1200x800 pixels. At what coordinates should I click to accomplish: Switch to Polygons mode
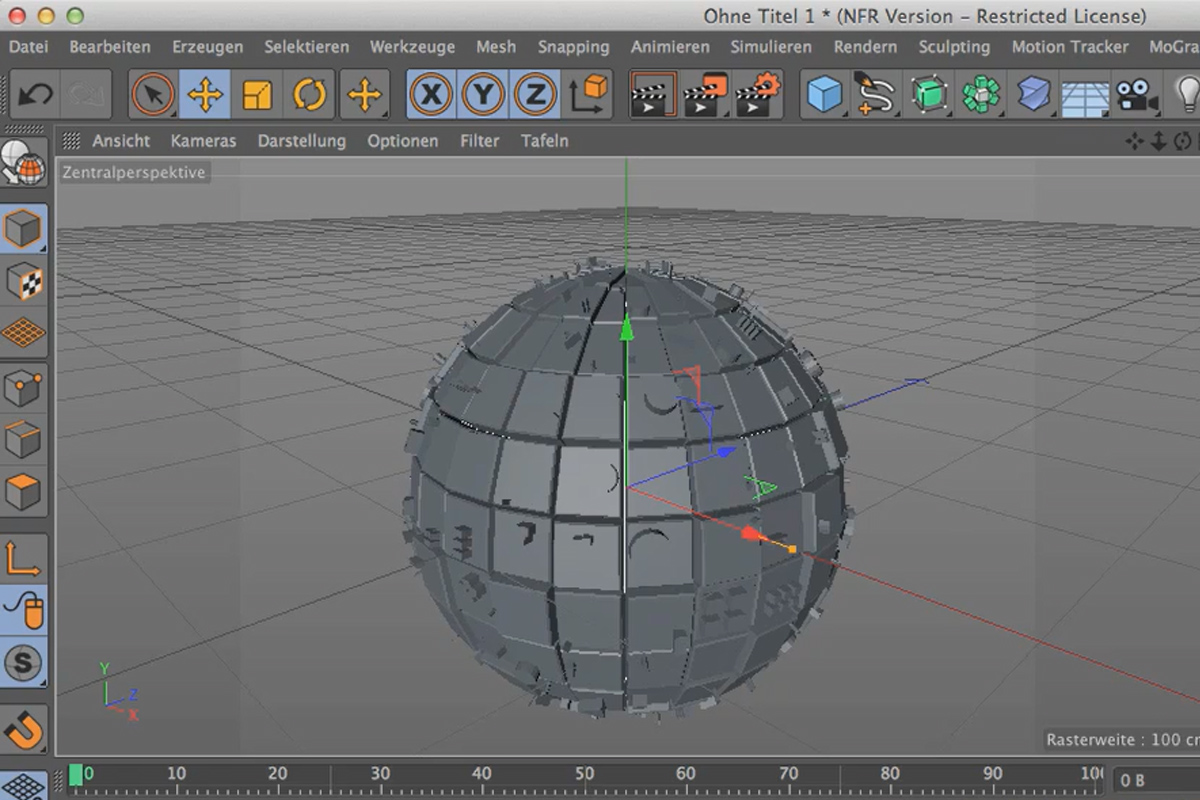(x=24, y=492)
